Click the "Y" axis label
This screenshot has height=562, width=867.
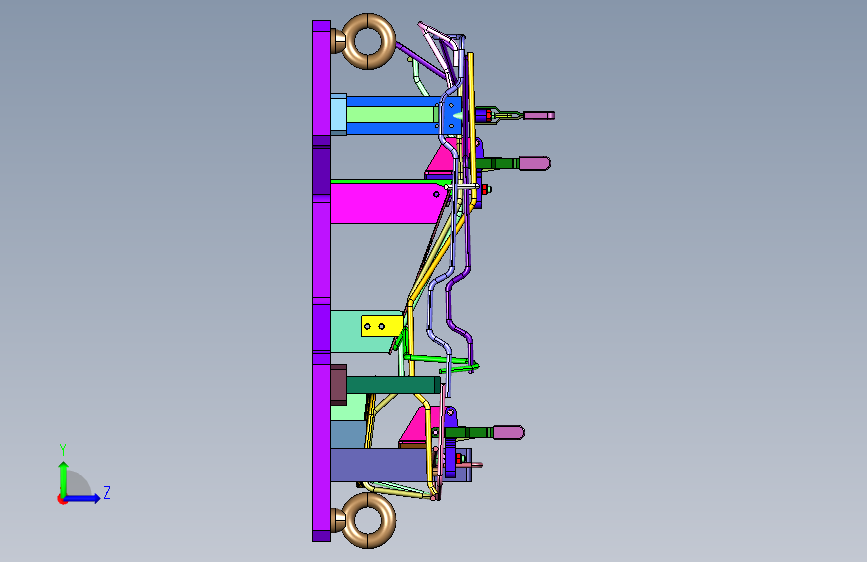63,449
